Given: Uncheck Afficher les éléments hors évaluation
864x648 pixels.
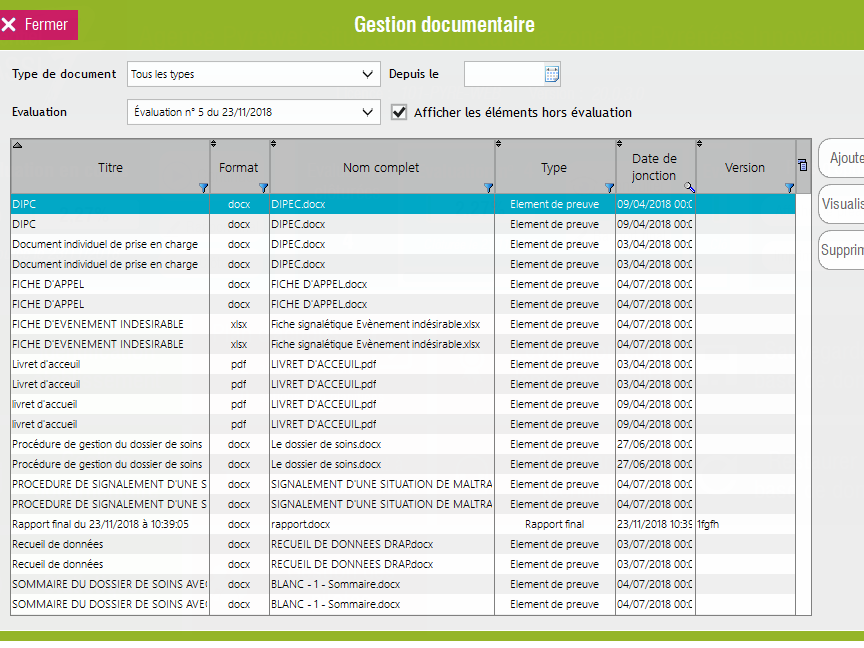Looking at the screenshot, I should 399,112.
